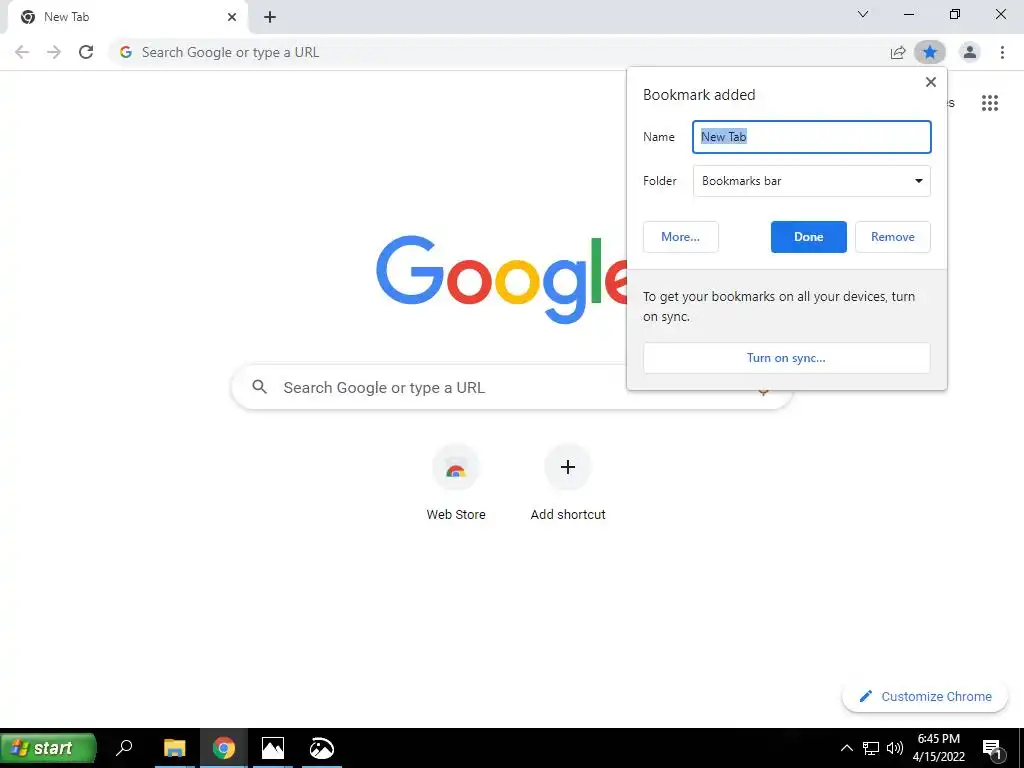The width and height of the screenshot is (1024, 768).
Task: Click the bookmark Name field
Action: coord(812,137)
